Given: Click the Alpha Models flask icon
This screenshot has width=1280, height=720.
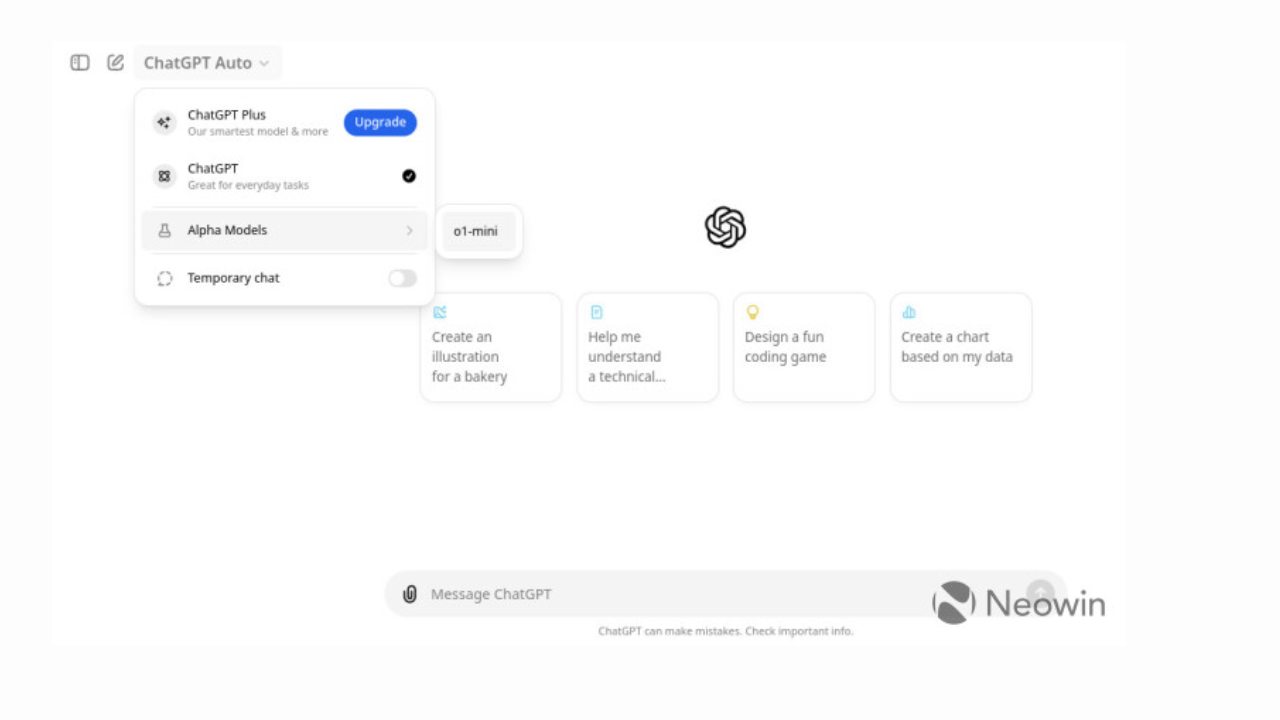Looking at the screenshot, I should pyautogui.click(x=165, y=230).
